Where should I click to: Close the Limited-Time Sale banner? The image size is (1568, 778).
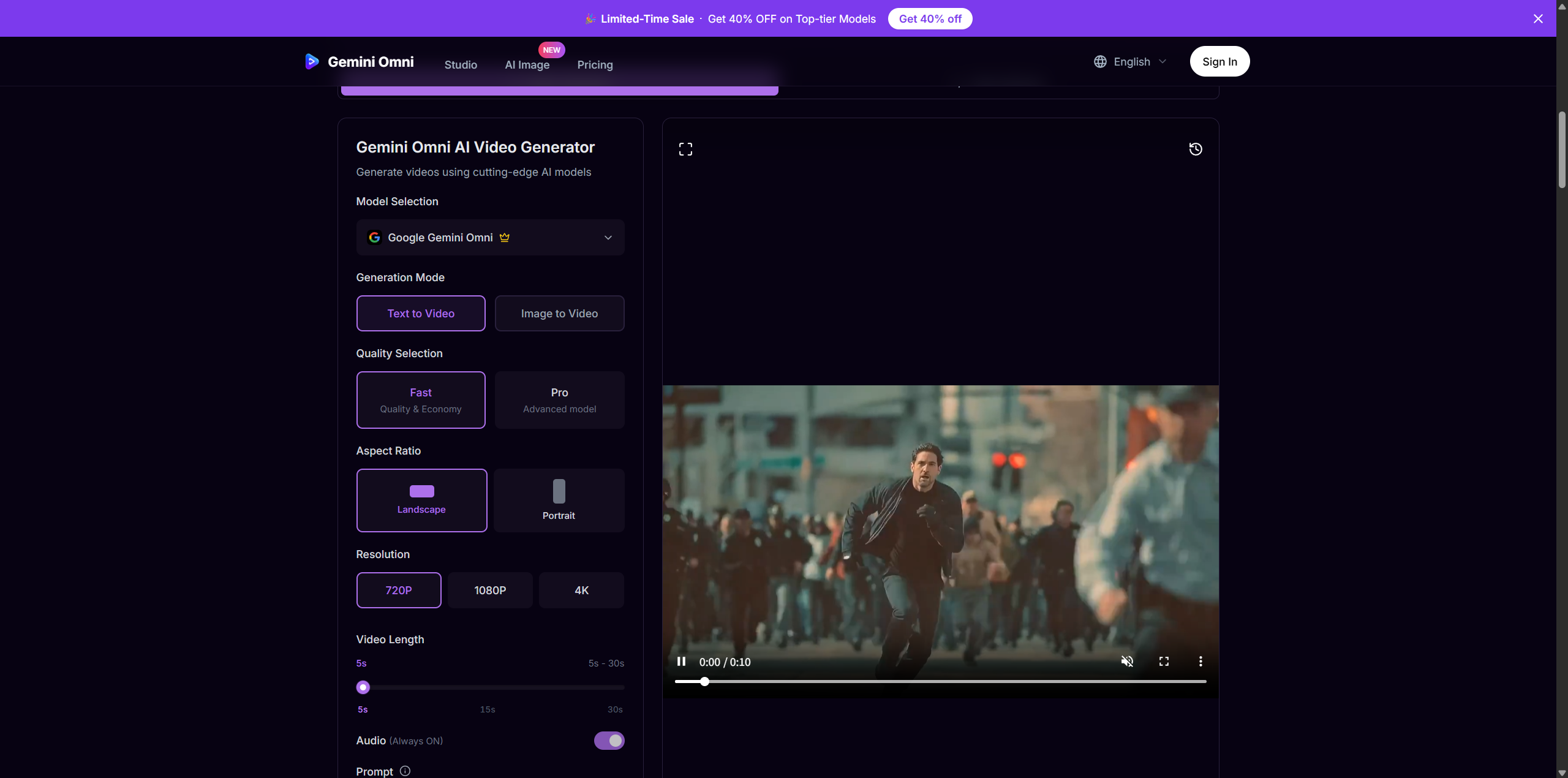click(x=1538, y=19)
